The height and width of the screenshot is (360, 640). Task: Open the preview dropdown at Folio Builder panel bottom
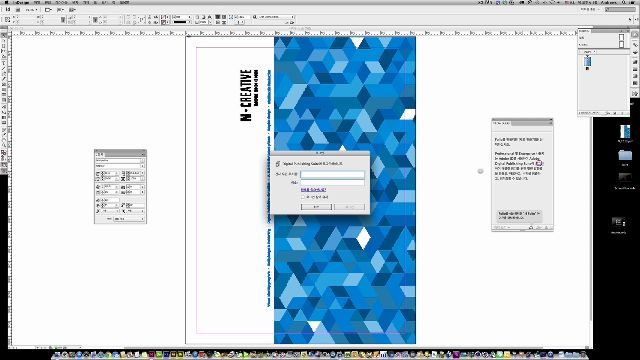coord(502,228)
